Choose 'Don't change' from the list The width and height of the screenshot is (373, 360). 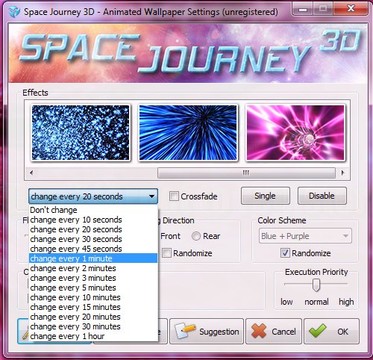[93, 210]
